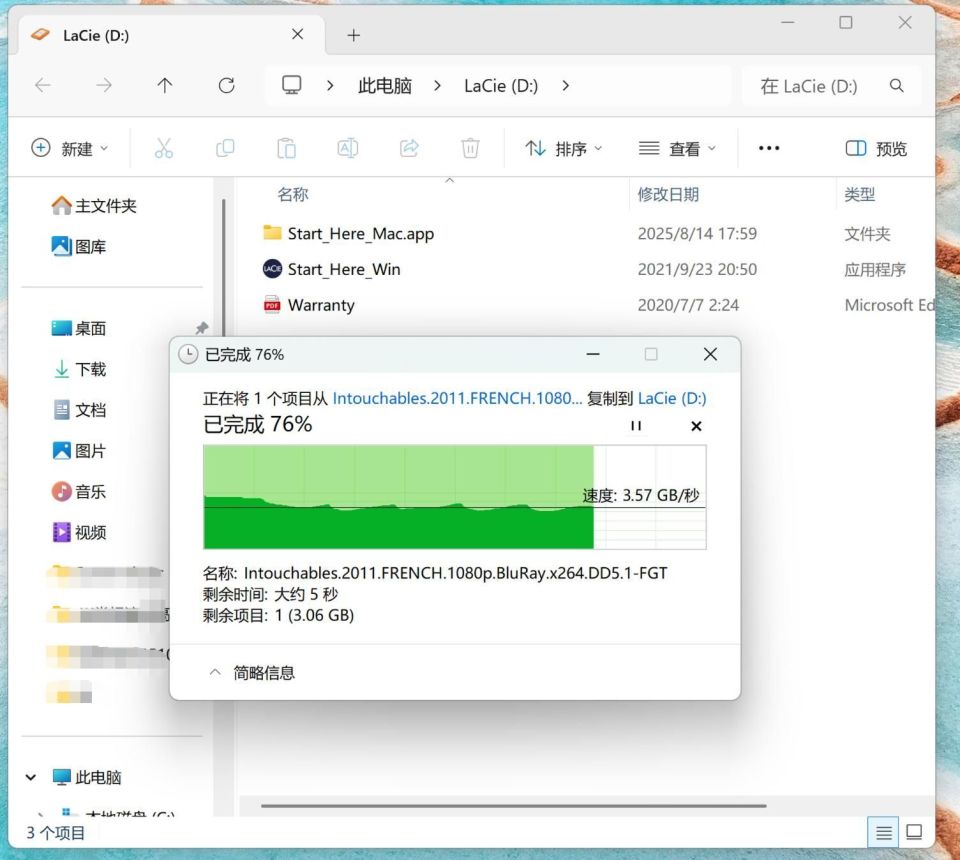Go forward with the right arrow button
This screenshot has width=960, height=860.
tap(104, 85)
